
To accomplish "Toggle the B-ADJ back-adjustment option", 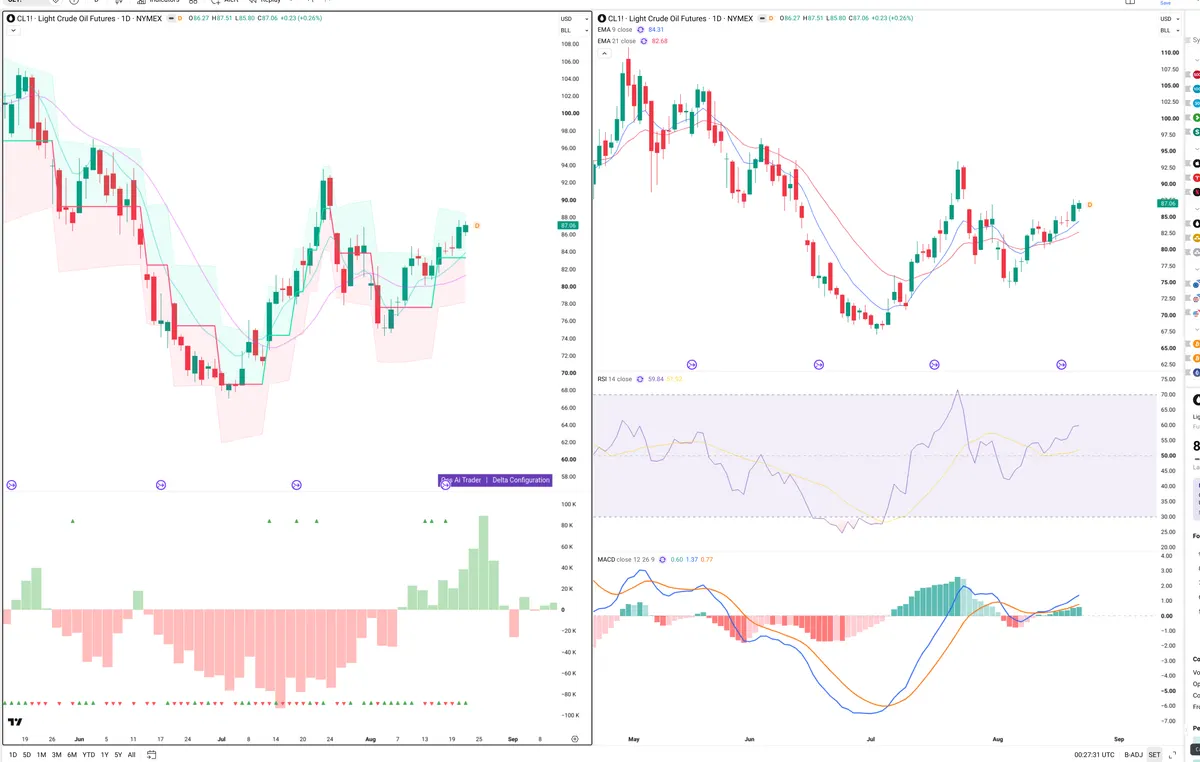I will tap(1133, 755).
